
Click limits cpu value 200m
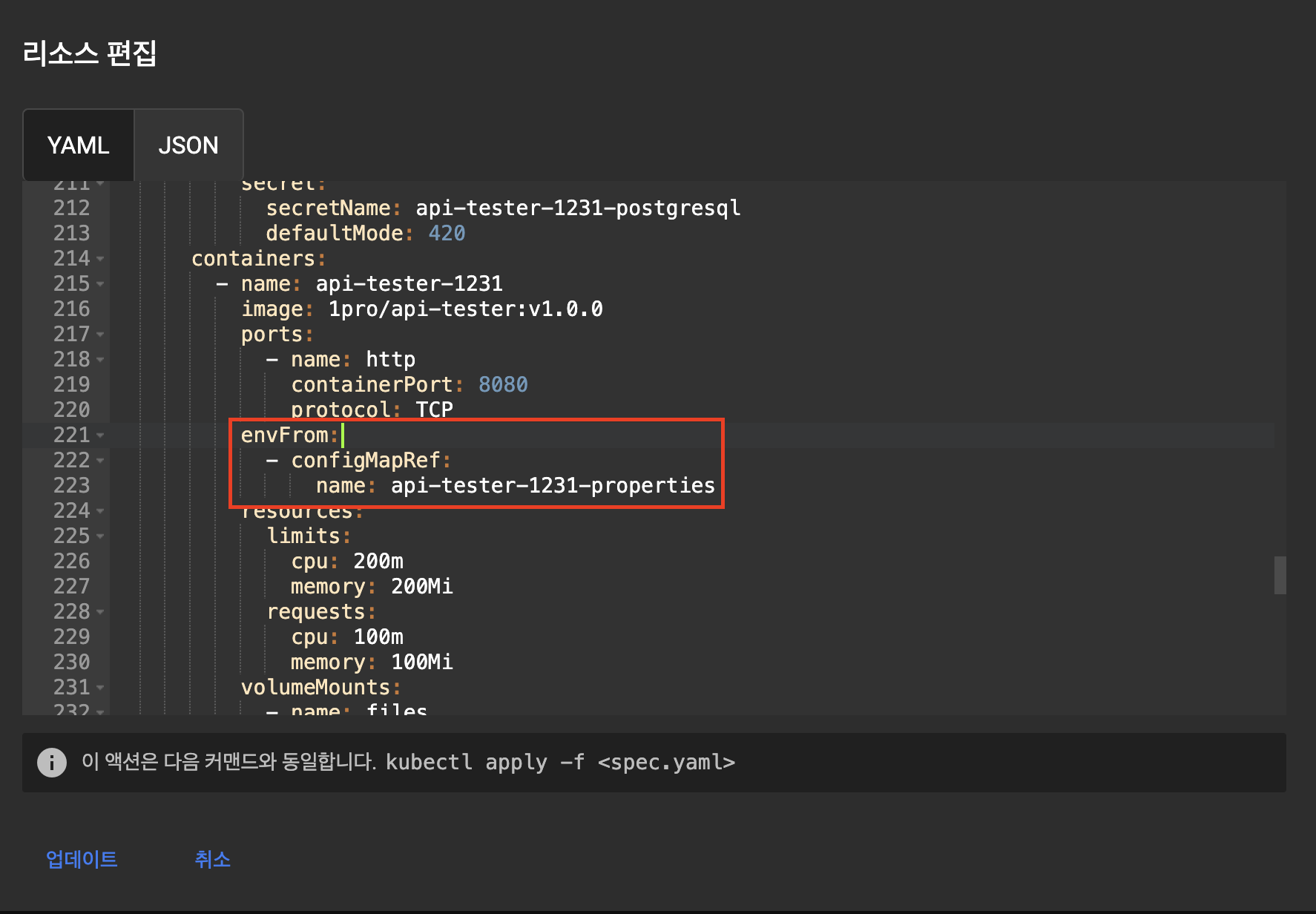coord(378,562)
